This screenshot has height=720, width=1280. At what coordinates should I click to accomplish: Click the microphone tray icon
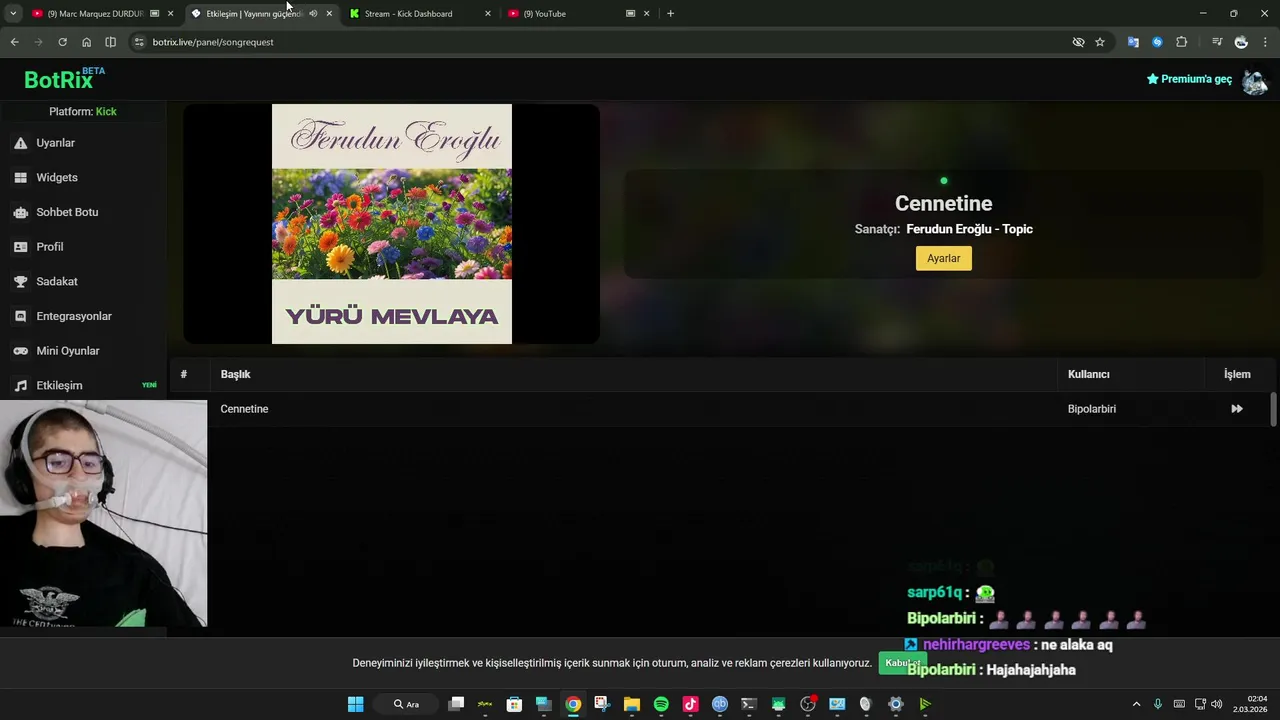coord(1158,704)
